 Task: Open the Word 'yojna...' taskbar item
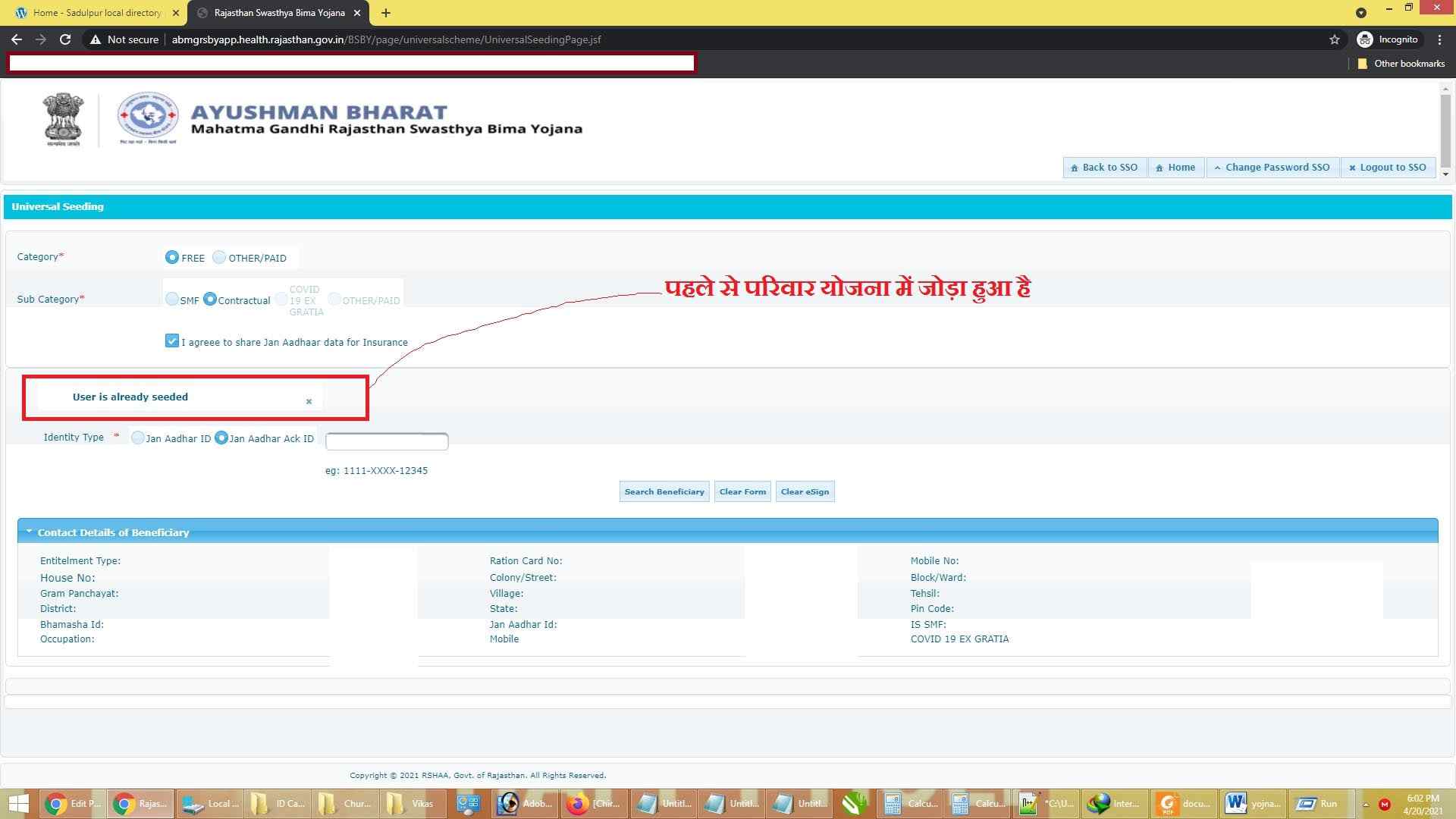pyautogui.click(x=1253, y=804)
